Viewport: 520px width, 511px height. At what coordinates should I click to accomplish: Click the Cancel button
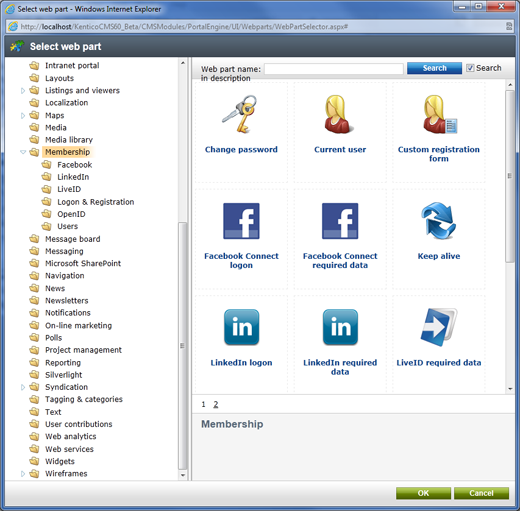(481, 493)
